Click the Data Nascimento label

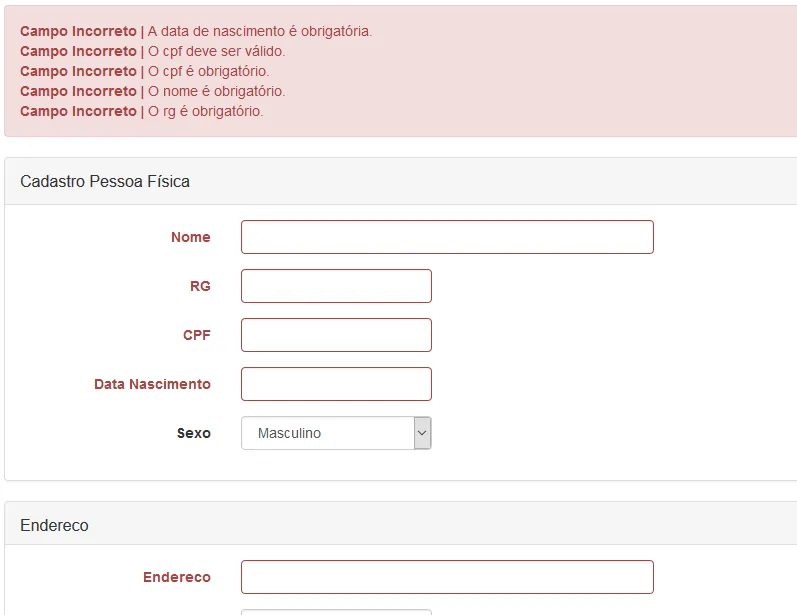(152, 384)
